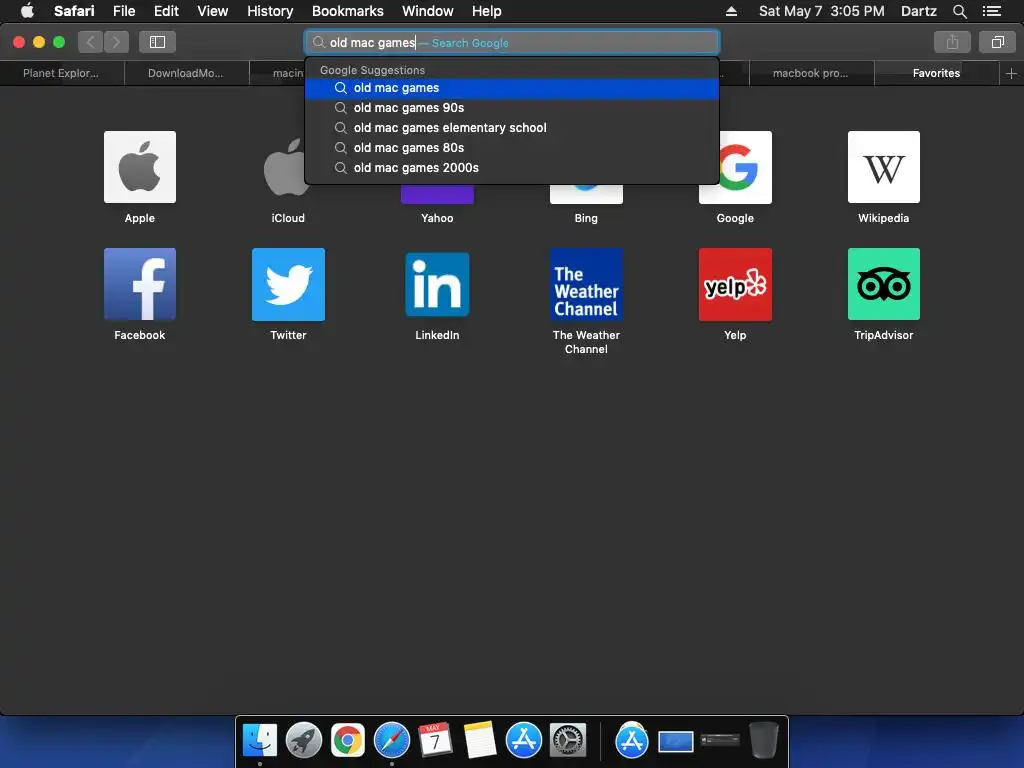
Task: Click the eject icon in the menu bar
Action: coord(731,11)
